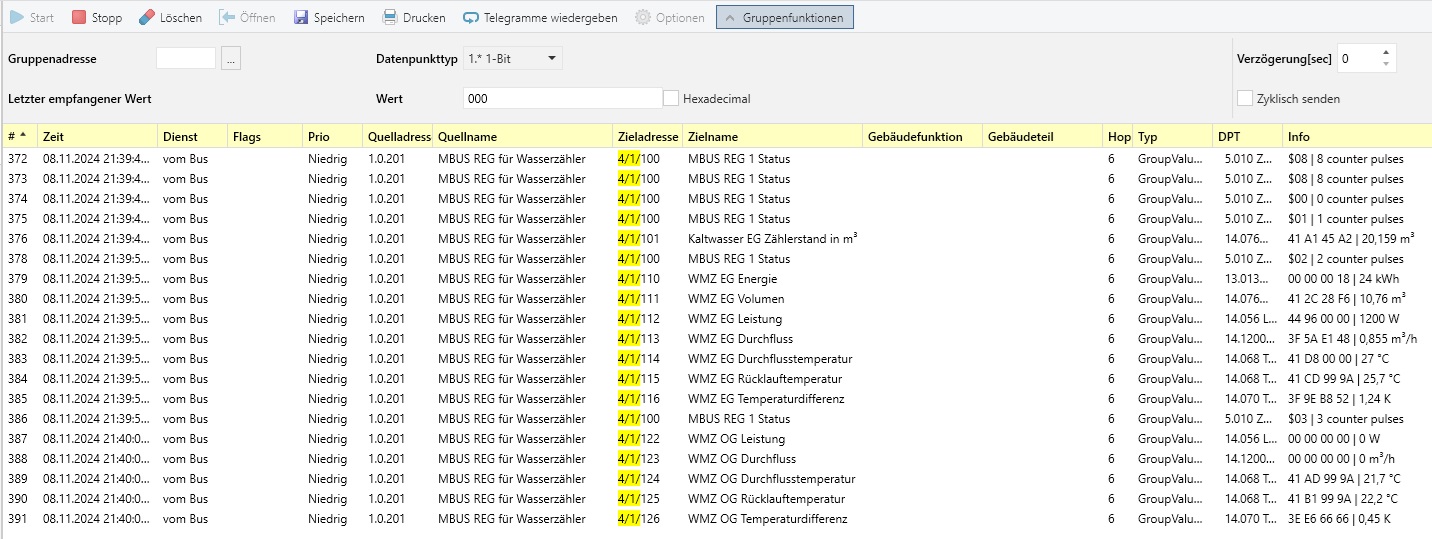Screen dimensions: 1432x539
Task: Click the Gruppenadresse input field
Action: point(186,59)
